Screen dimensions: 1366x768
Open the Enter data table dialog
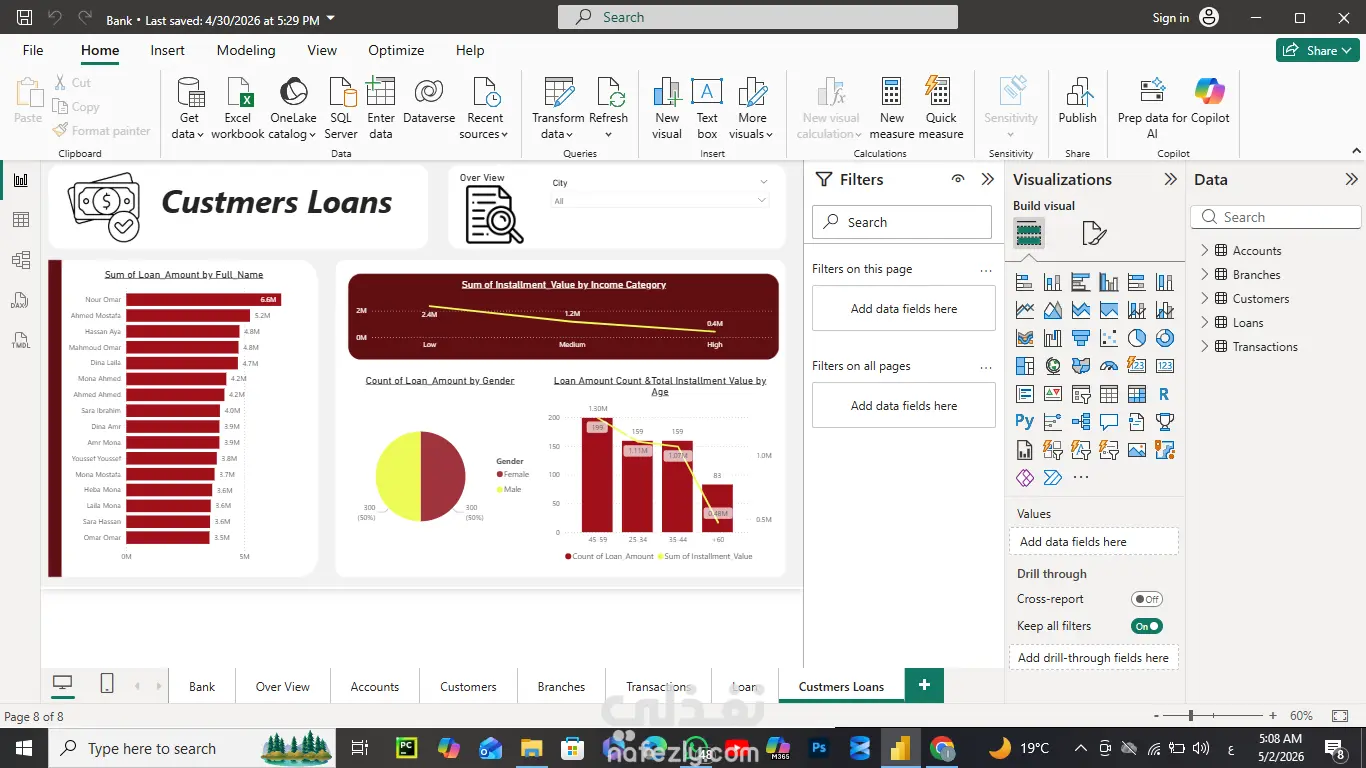381,108
